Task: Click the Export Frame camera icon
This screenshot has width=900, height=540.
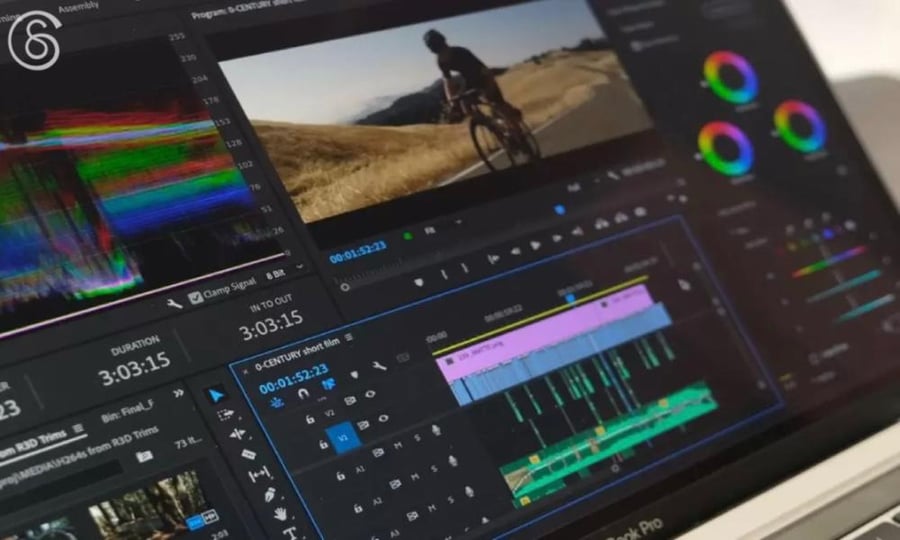Action: click(640, 211)
